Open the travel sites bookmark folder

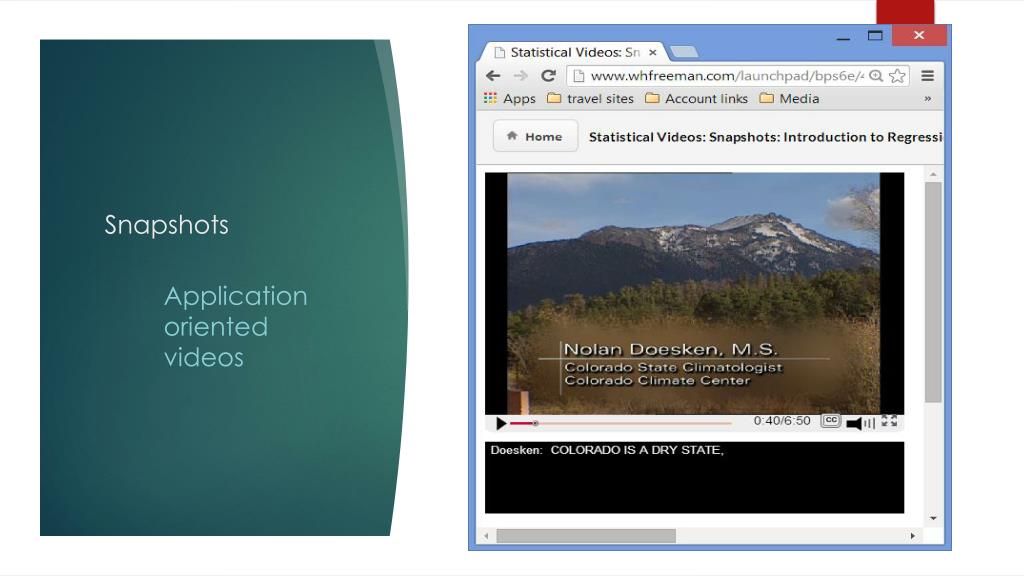(x=590, y=99)
